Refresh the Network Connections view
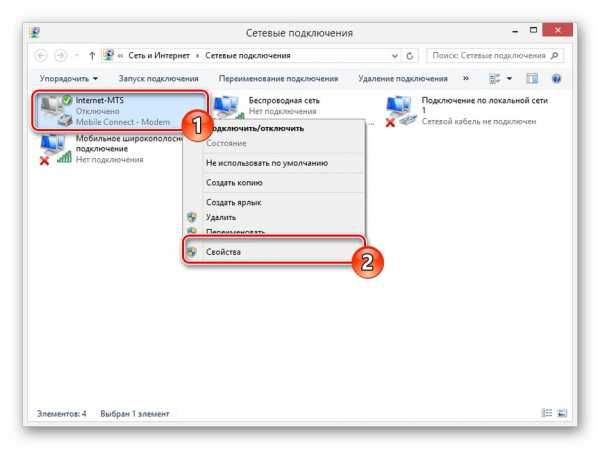The image size is (600, 449). point(409,56)
